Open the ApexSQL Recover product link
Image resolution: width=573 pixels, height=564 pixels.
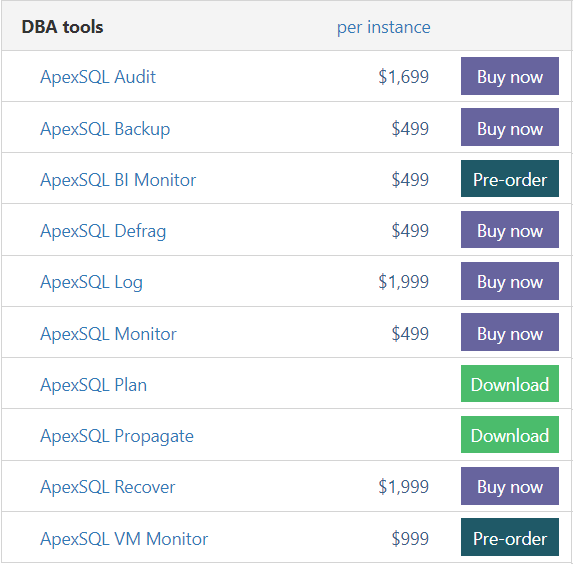click(x=108, y=487)
